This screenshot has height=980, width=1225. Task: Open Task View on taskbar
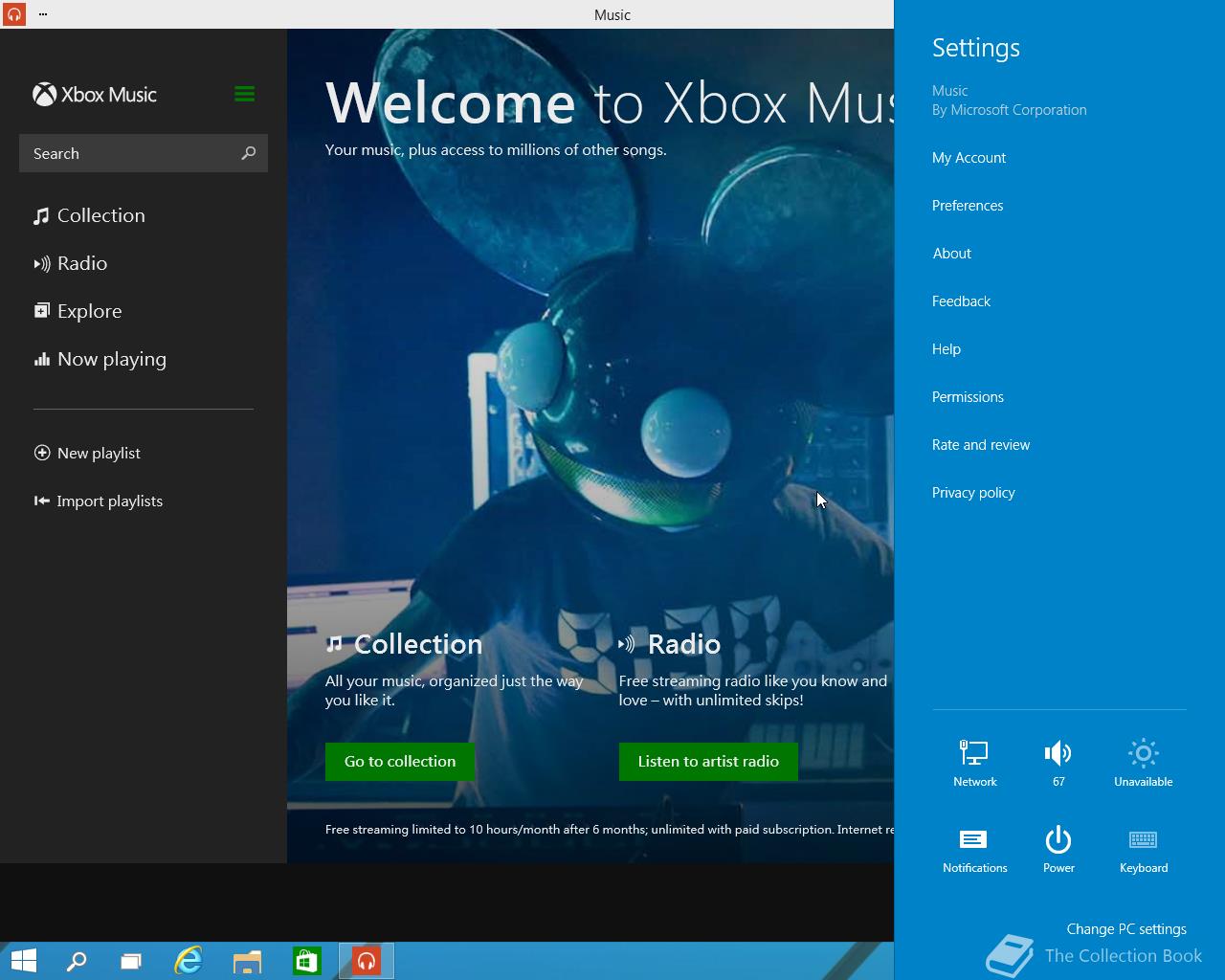point(131,961)
